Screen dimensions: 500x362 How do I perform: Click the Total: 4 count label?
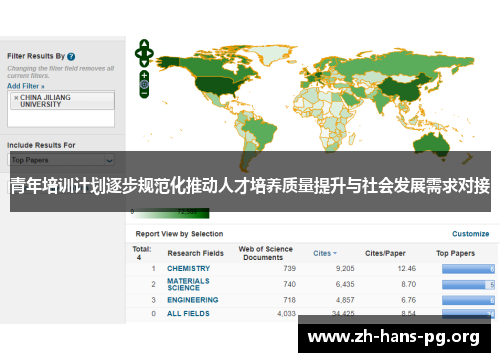tap(142, 253)
